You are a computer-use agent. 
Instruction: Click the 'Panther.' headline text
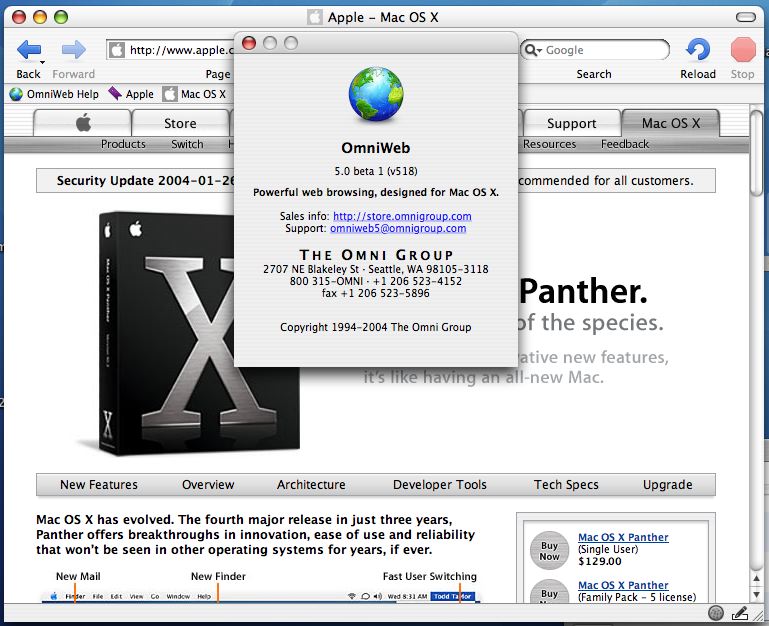pyautogui.click(x=583, y=291)
